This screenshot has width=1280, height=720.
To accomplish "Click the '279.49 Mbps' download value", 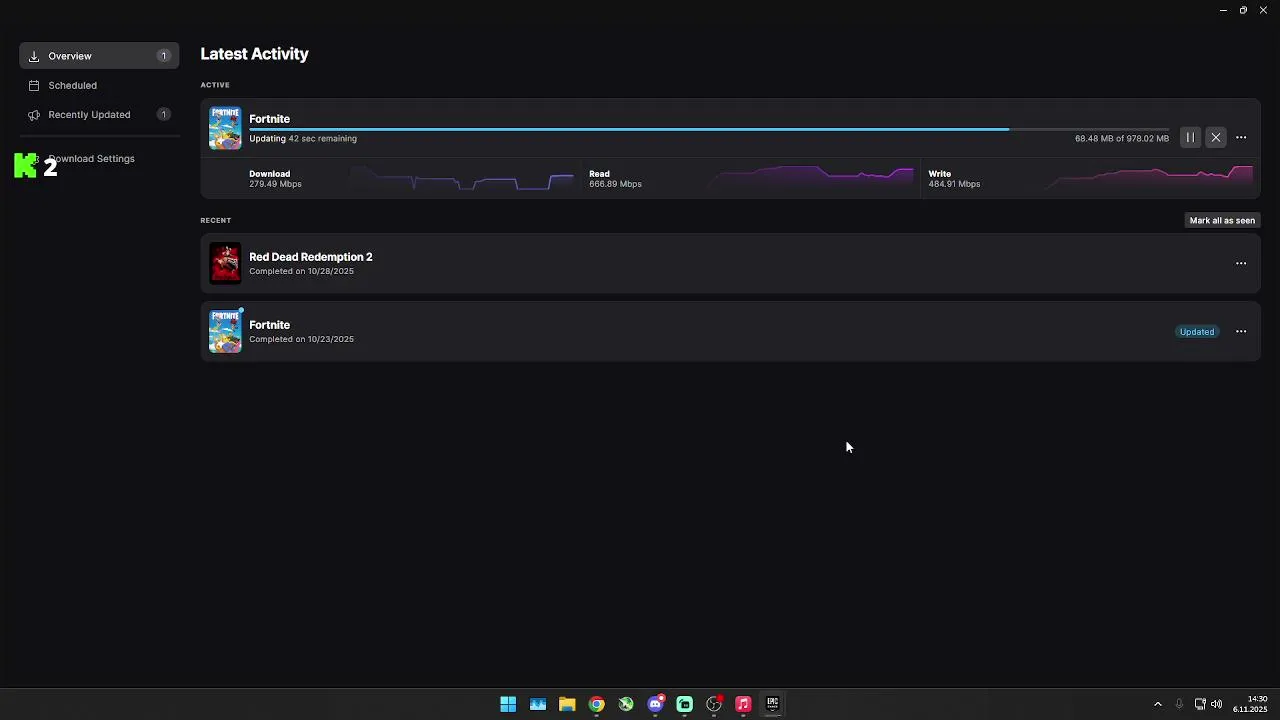I will point(275,184).
